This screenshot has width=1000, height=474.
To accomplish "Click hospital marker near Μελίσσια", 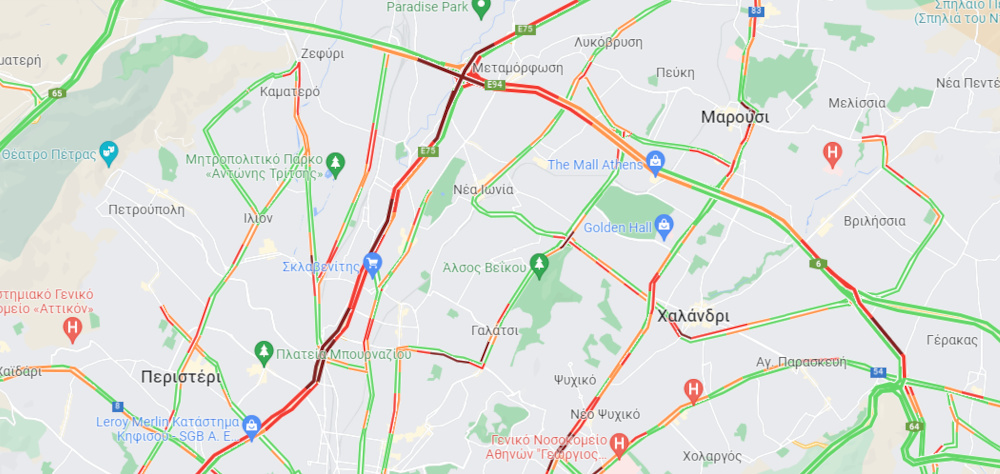I will pos(832,154).
